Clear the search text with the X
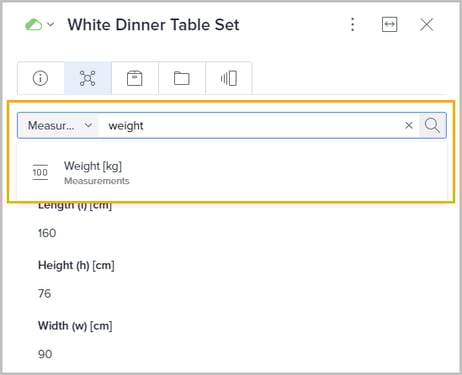462x375 pixels. (x=409, y=125)
